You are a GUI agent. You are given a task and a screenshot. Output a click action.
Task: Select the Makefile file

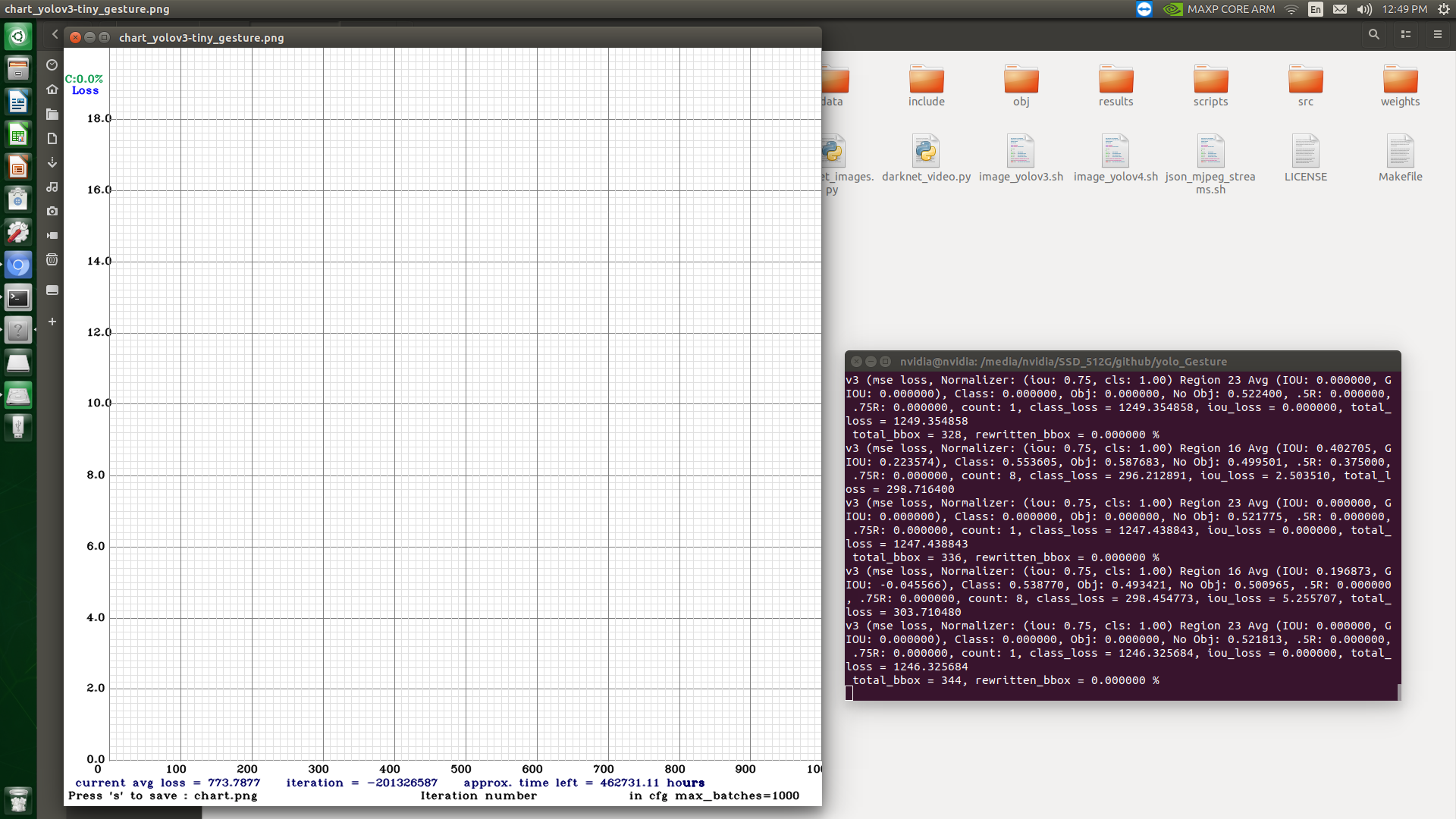(1401, 158)
